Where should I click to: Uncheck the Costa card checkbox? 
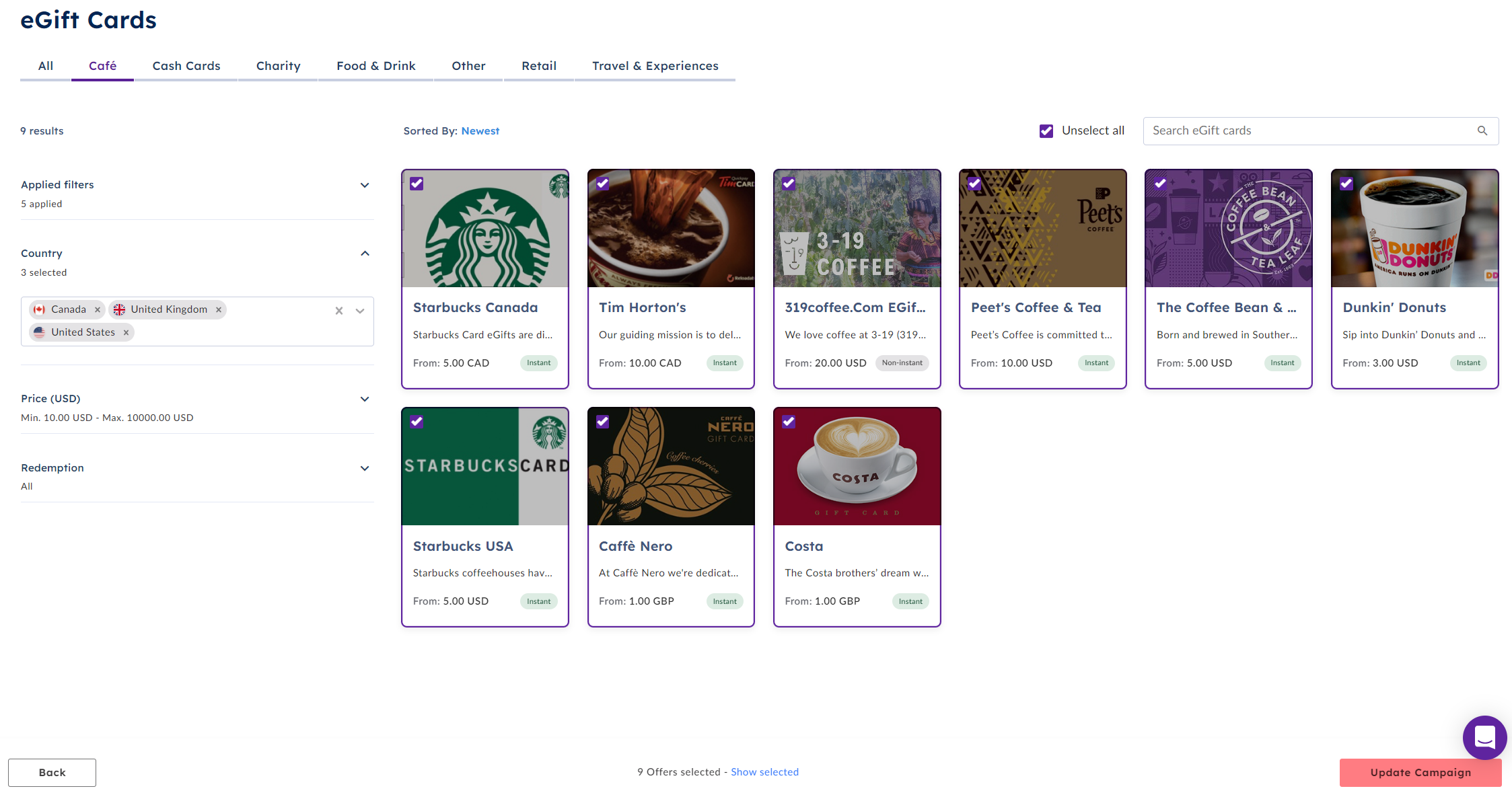(789, 422)
